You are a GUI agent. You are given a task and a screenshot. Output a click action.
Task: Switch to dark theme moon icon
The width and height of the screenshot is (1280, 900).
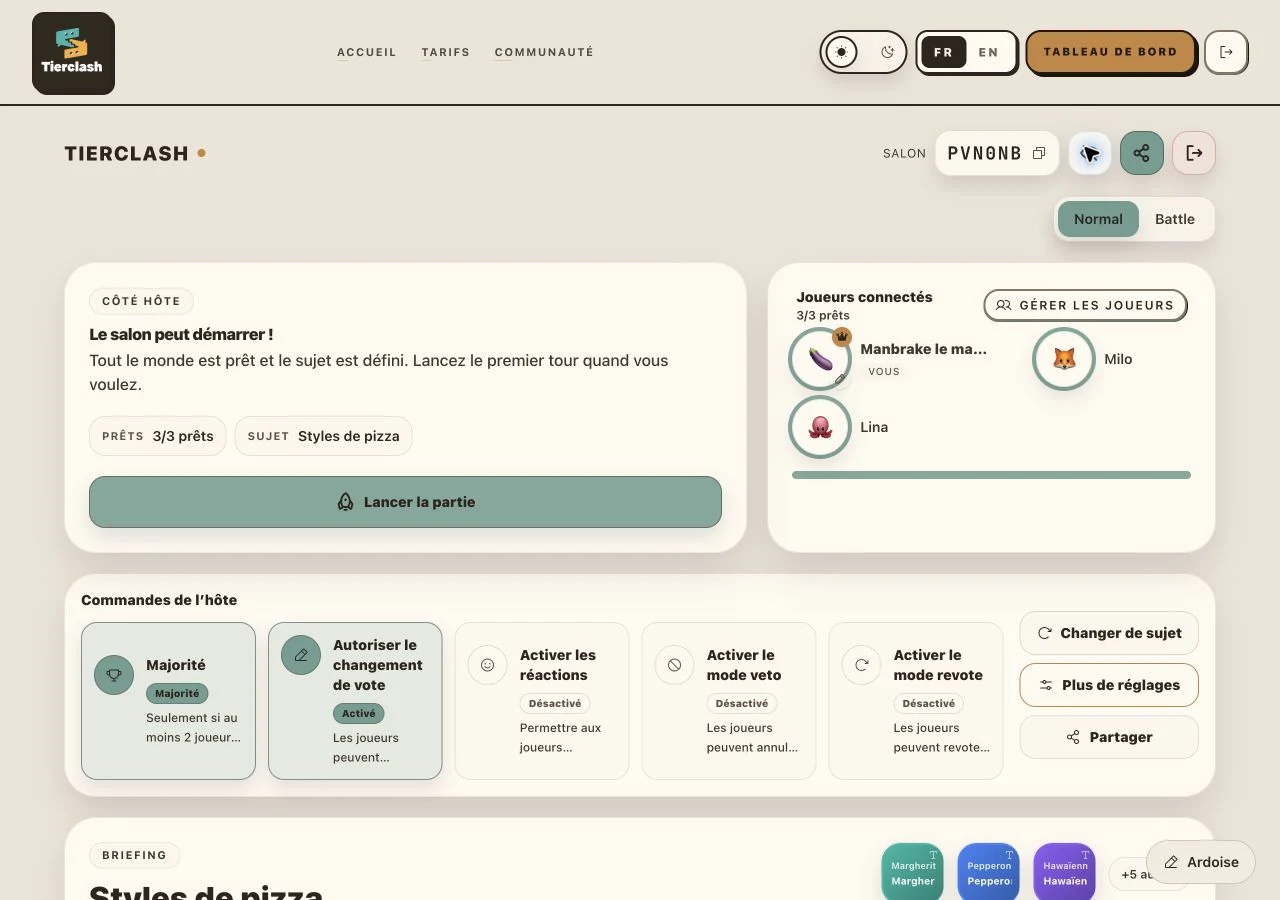coord(887,52)
